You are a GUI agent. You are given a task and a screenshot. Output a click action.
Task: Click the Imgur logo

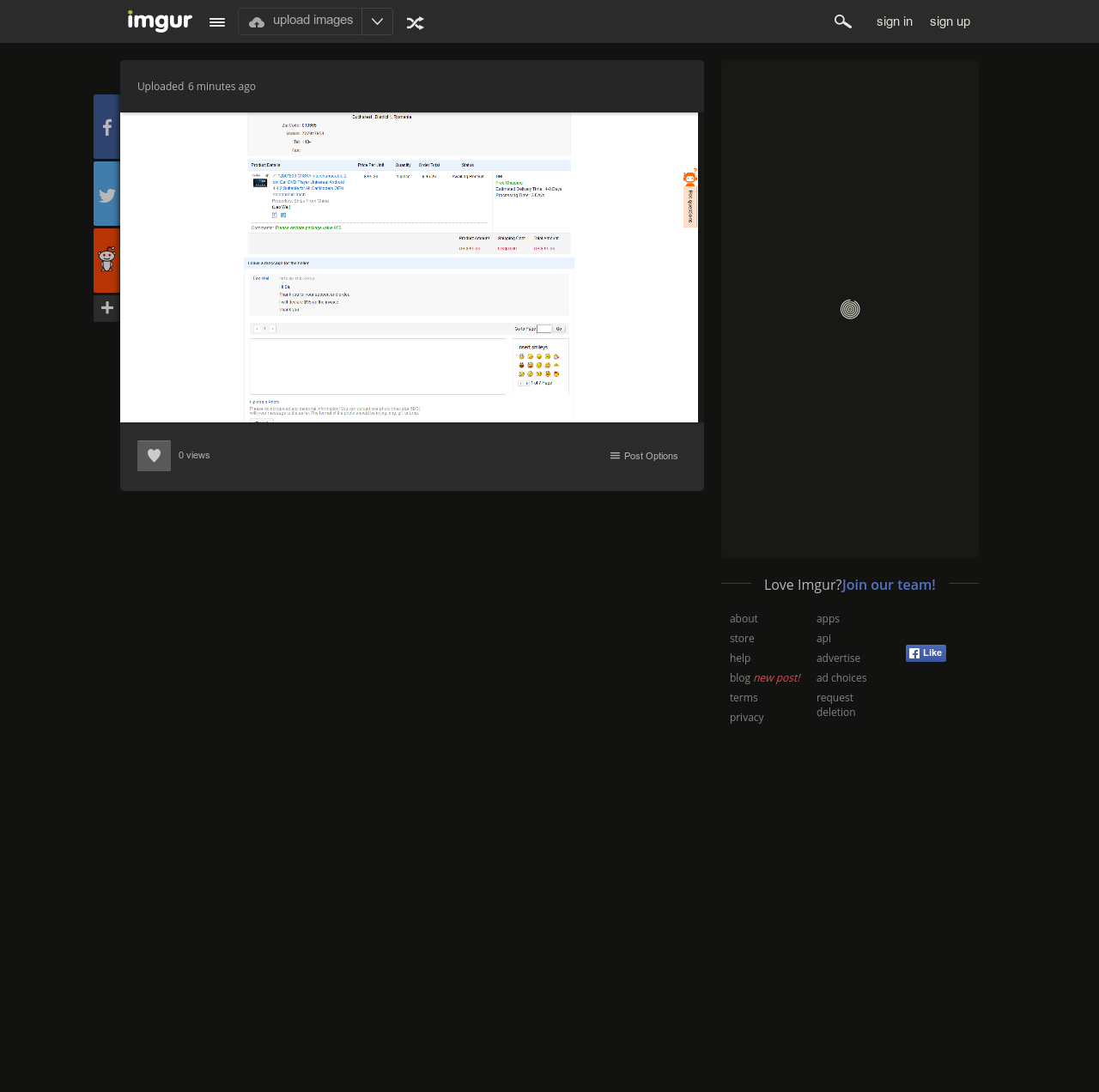pyautogui.click(x=160, y=21)
